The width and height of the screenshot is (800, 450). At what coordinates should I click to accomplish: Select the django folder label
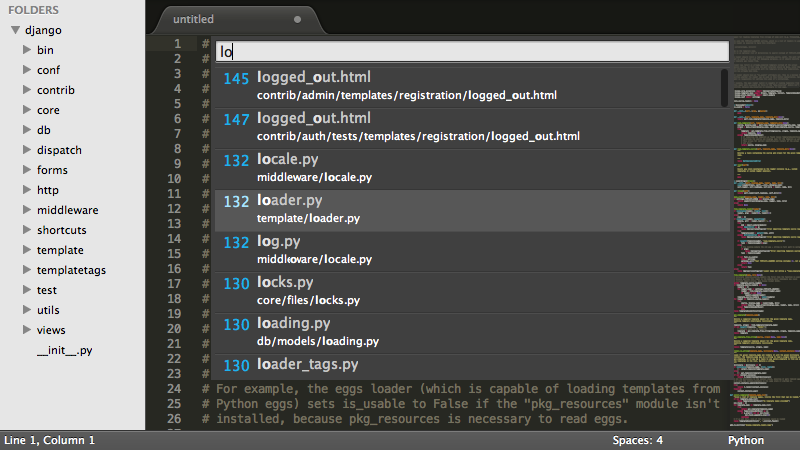pos(43,31)
